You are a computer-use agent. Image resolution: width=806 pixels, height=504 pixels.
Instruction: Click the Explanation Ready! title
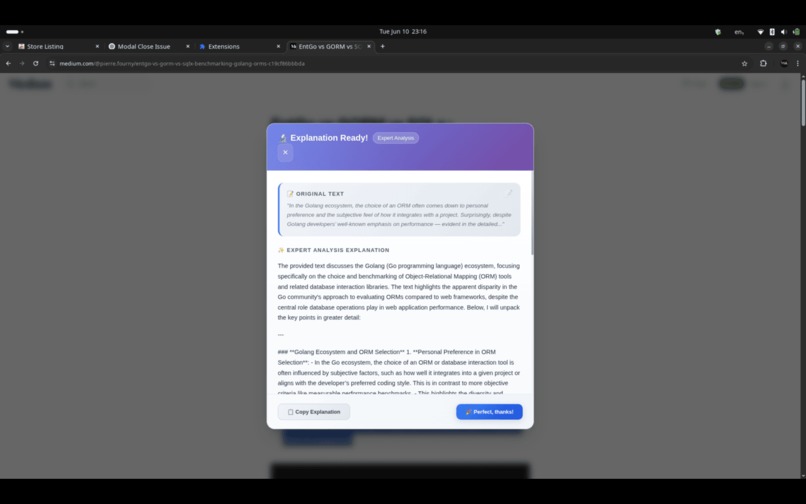click(329, 138)
